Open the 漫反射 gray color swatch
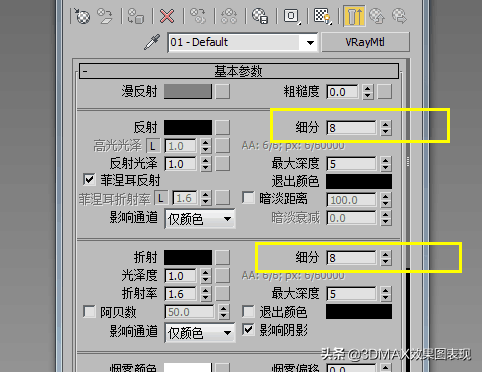Viewport: 482px width, 372px height. 188,91
